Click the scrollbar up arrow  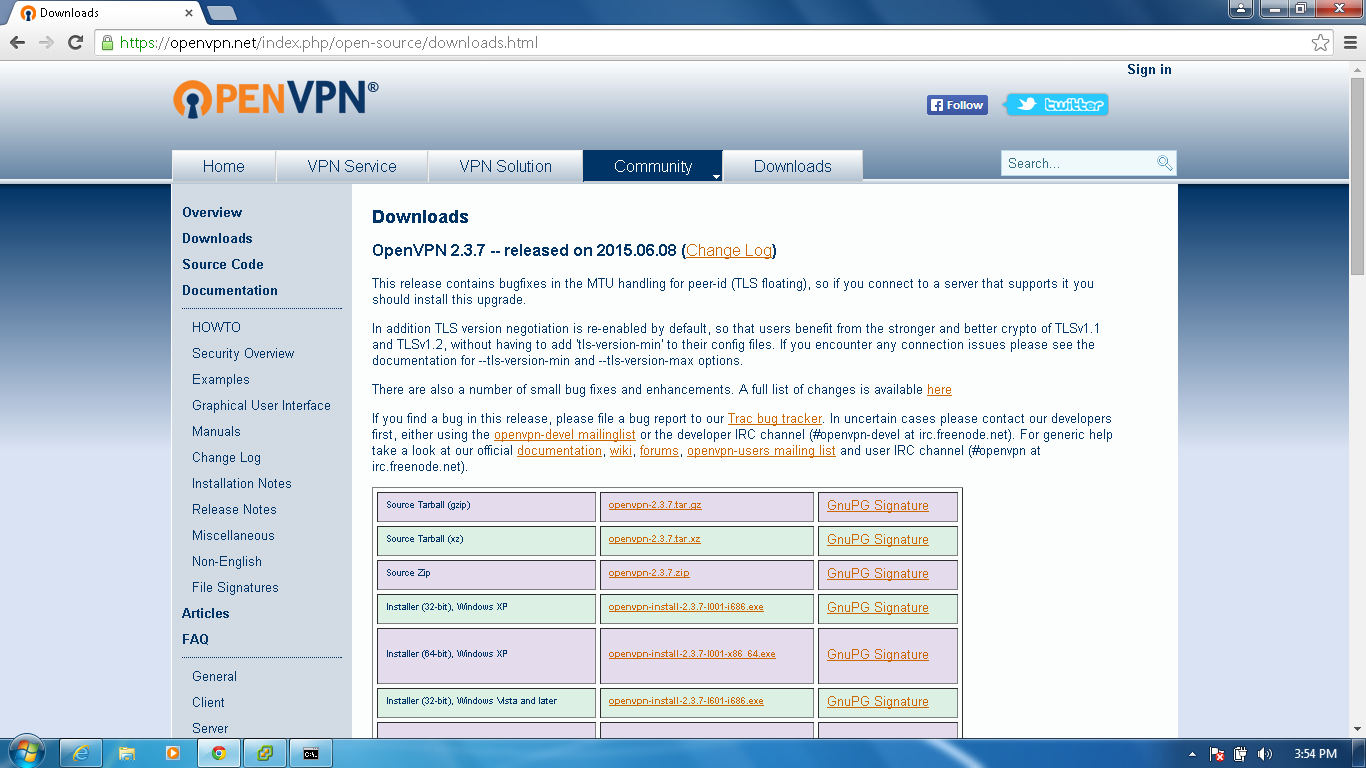coord(1357,69)
